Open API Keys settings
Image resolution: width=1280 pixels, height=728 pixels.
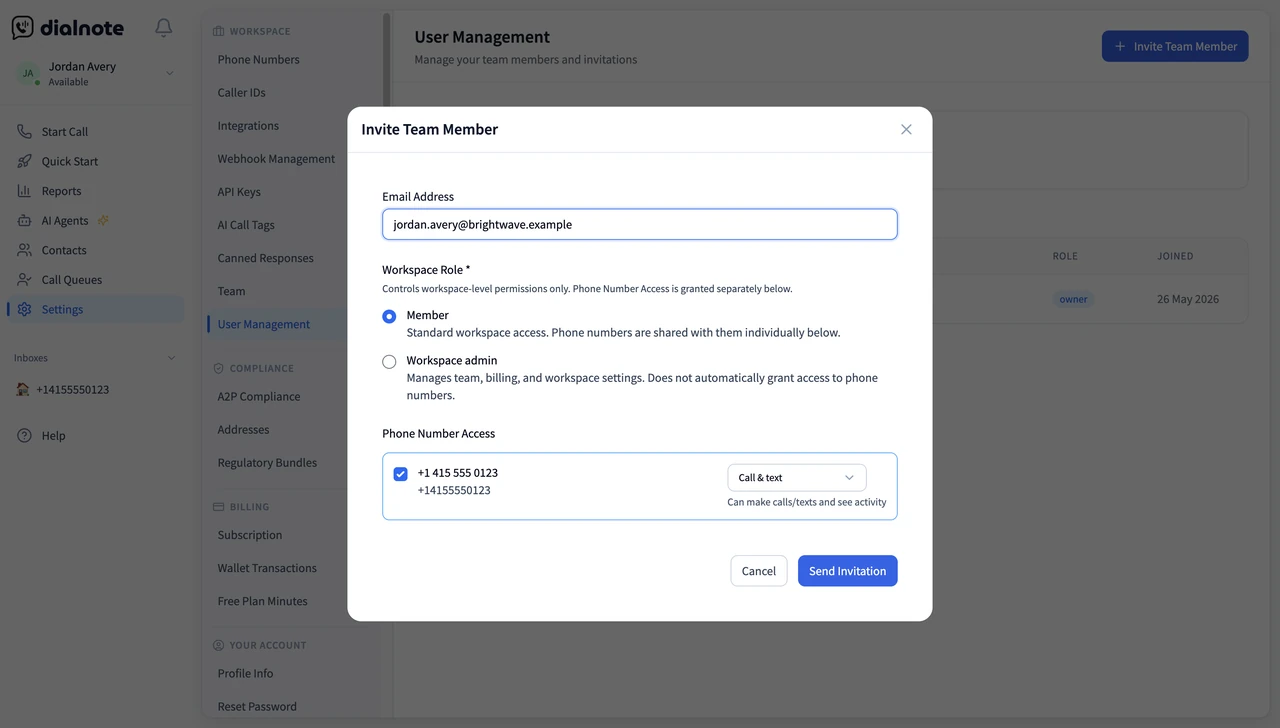click(239, 191)
